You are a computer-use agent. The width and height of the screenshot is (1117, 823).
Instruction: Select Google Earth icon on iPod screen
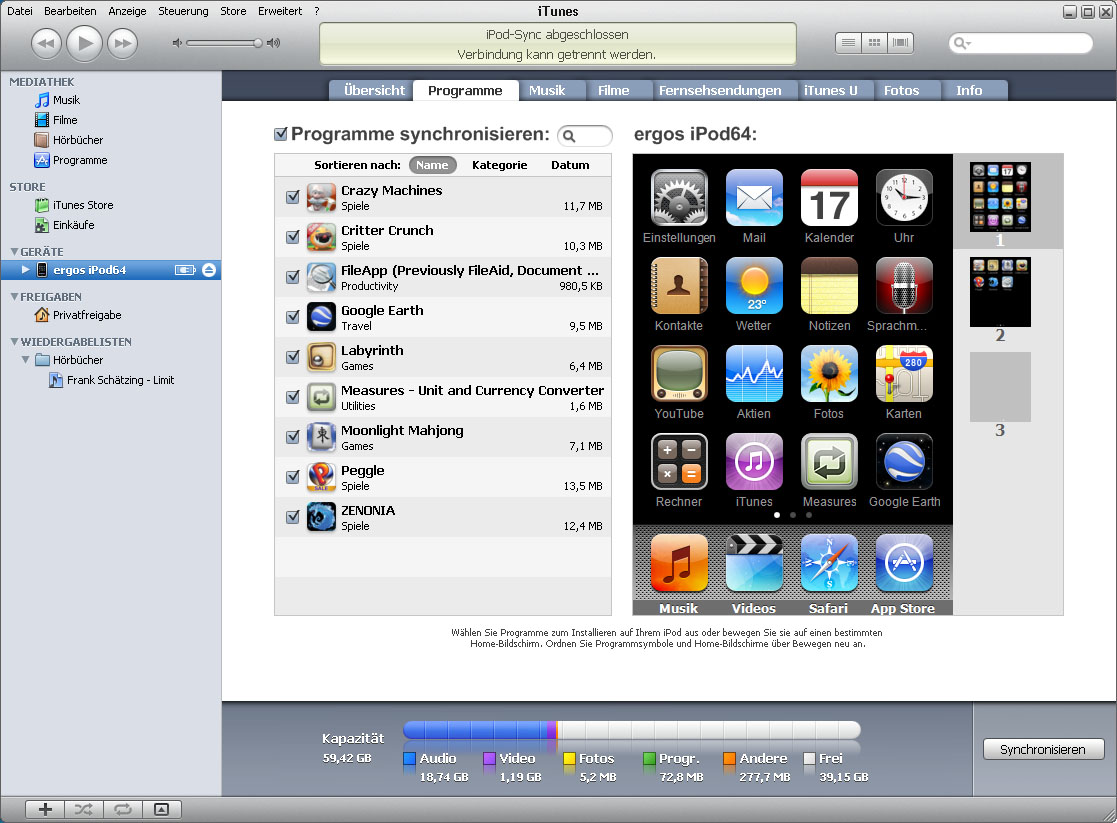tap(904, 462)
